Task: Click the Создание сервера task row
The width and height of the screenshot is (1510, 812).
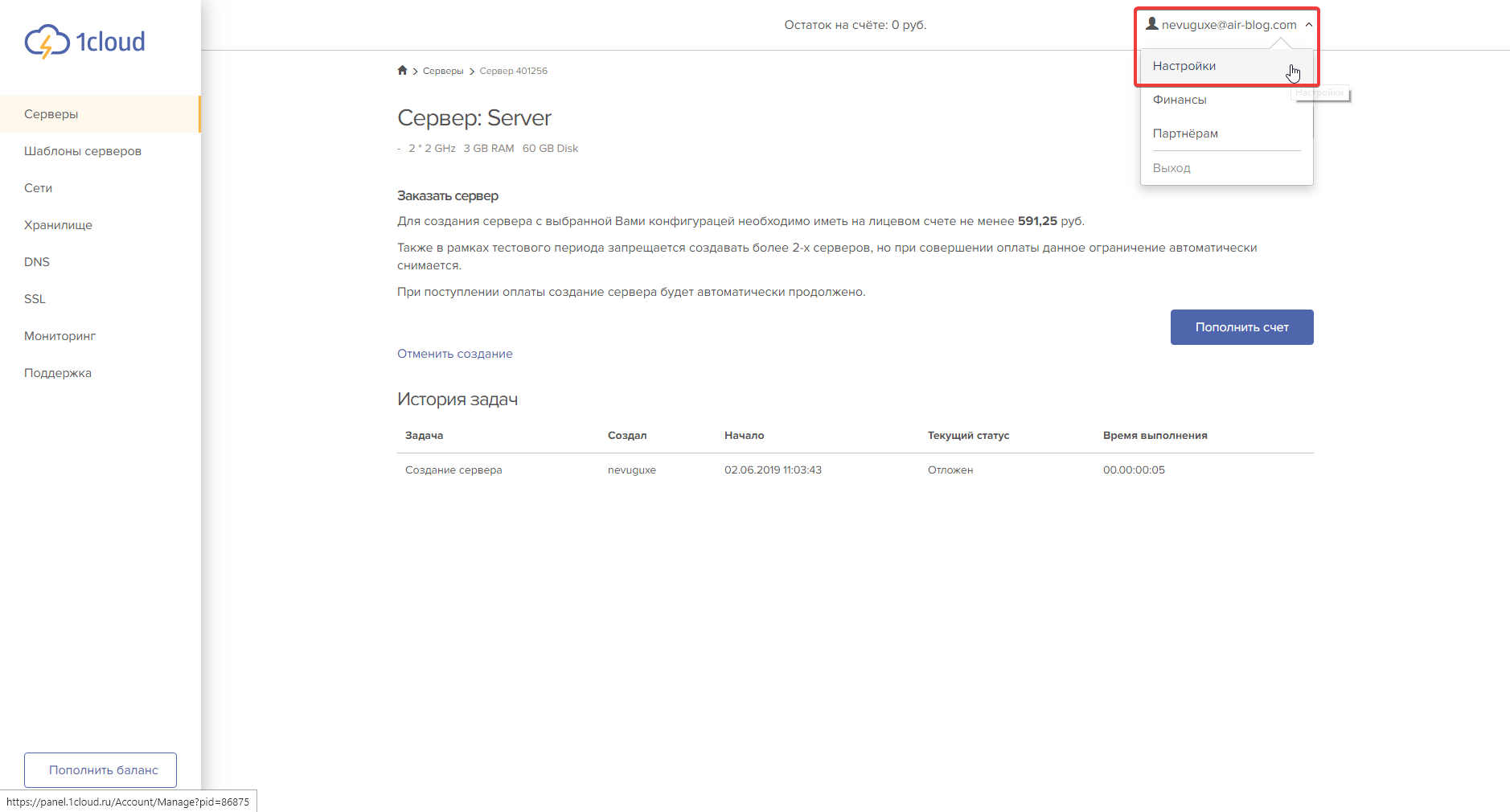Action: (453, 470)
